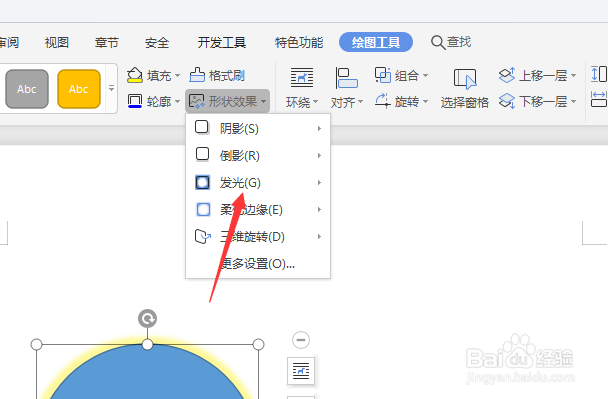This screenshot has width=608, height=399.
Task: Open the Shadow 阴影(S) submenu
Action: 258,128
